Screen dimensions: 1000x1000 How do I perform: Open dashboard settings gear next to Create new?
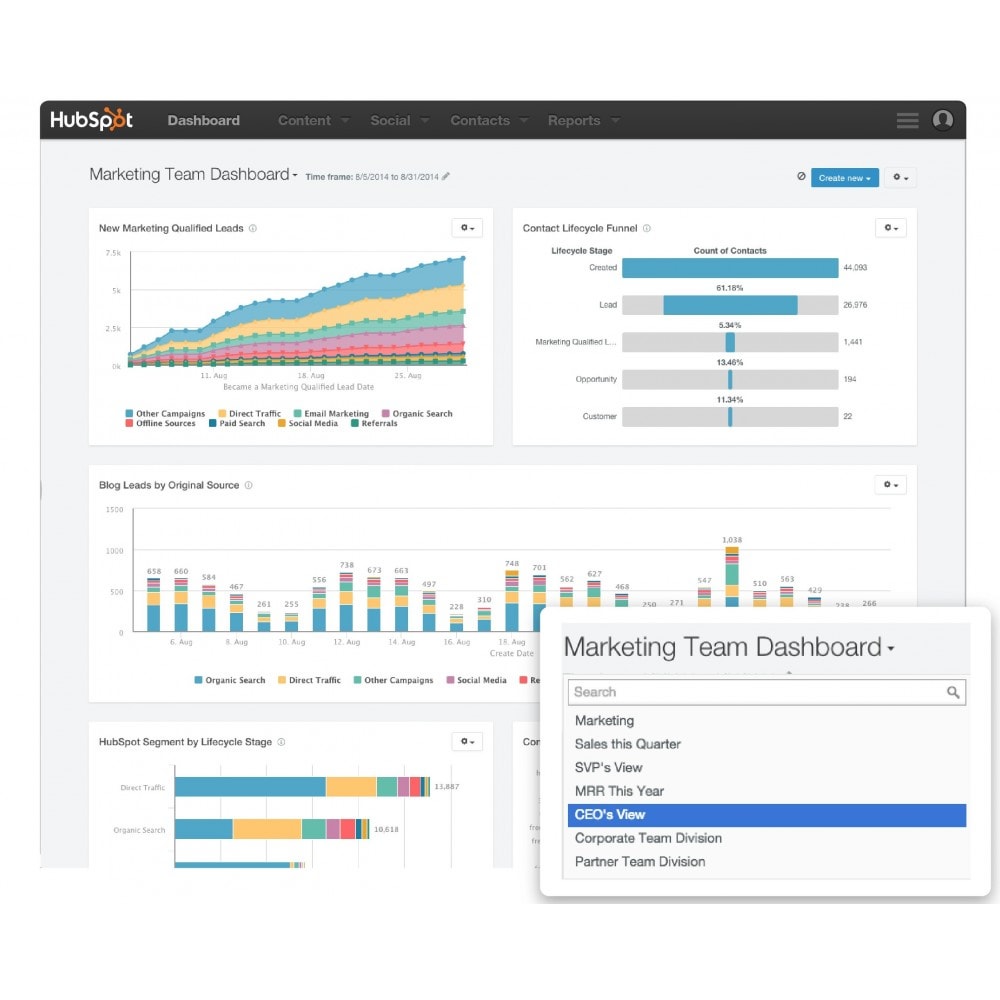pos(901,177)
